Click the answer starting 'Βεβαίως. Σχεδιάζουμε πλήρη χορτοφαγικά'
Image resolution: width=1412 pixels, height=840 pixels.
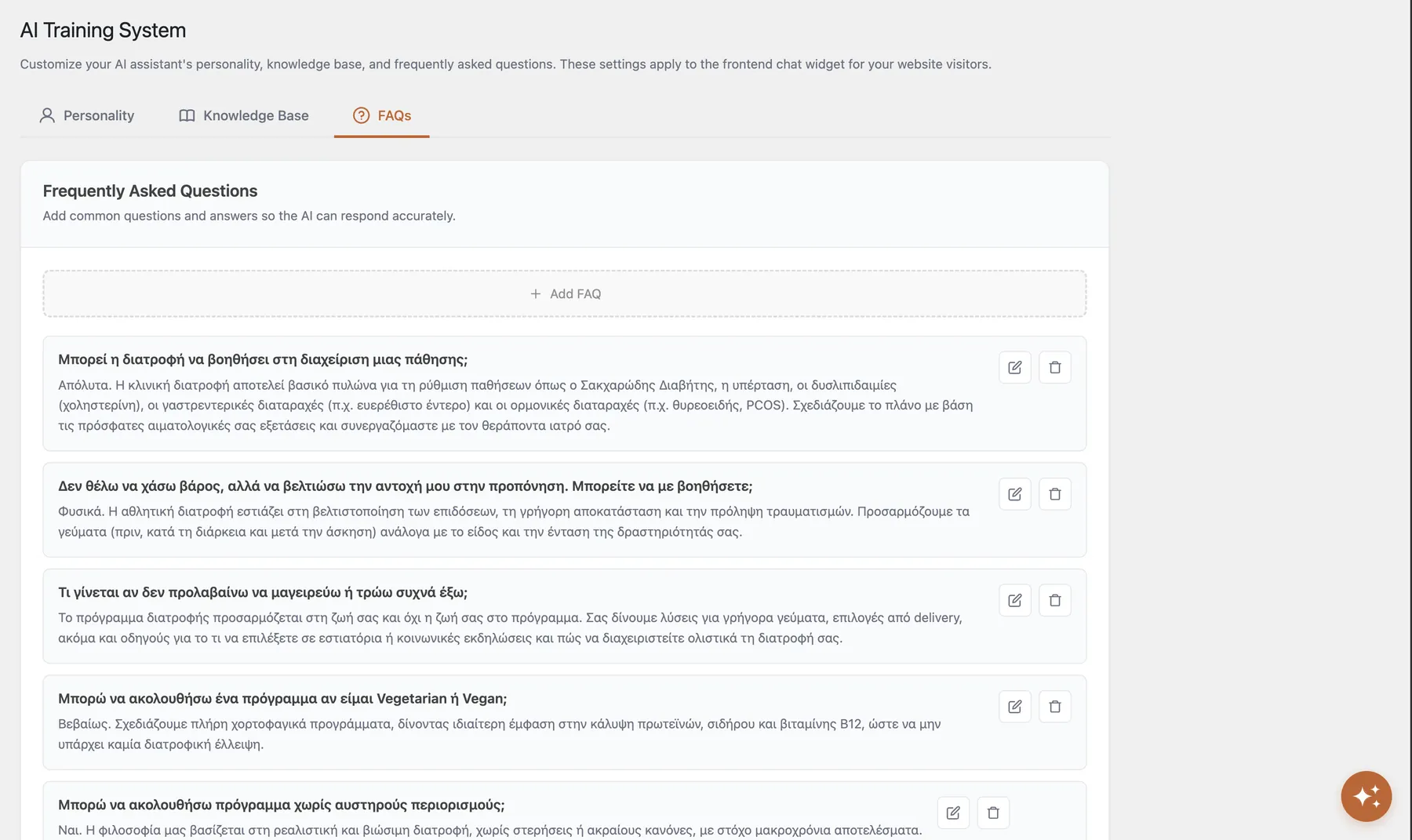tap(500, 734)
